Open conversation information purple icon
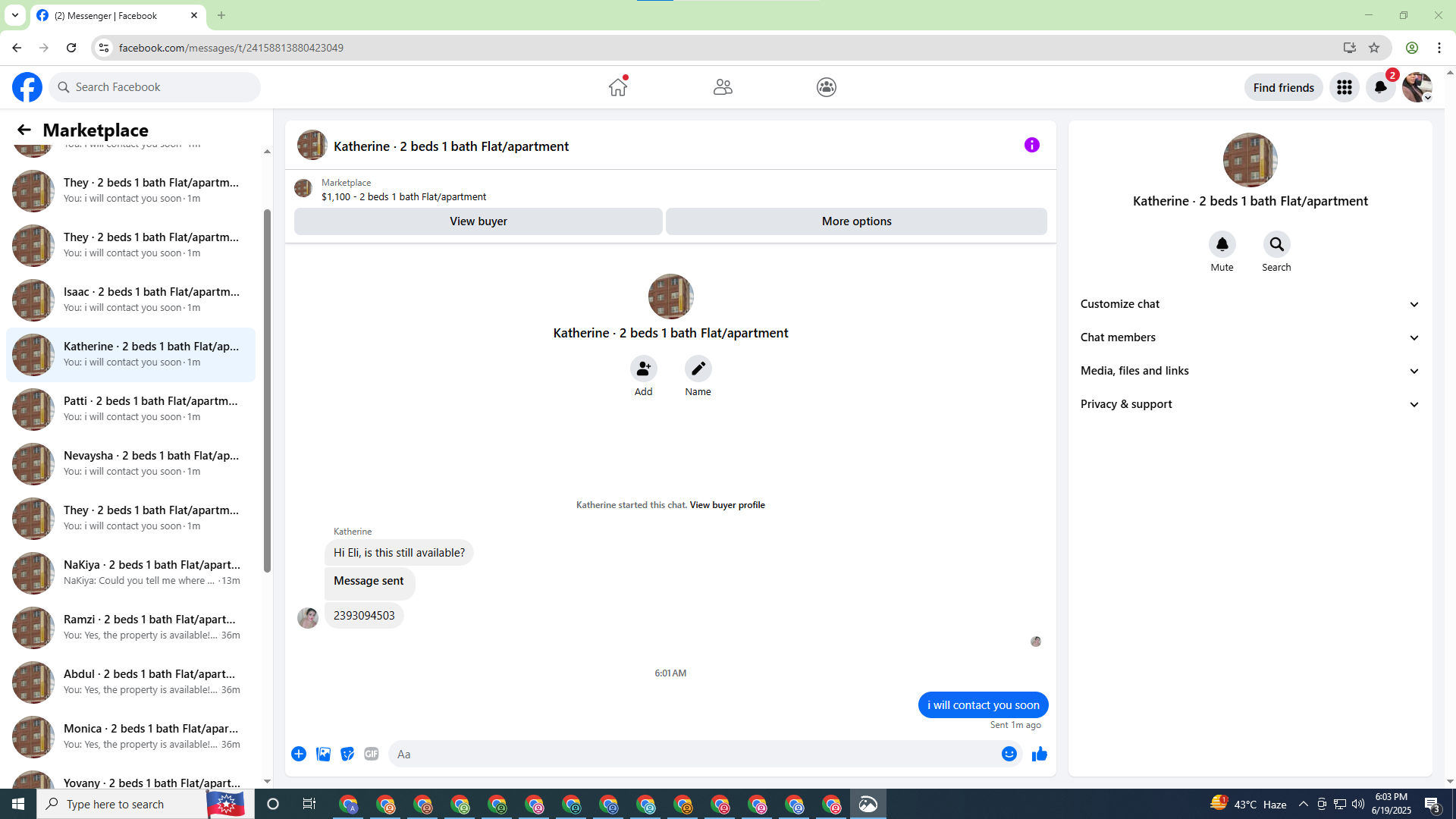 point(1032,145)
